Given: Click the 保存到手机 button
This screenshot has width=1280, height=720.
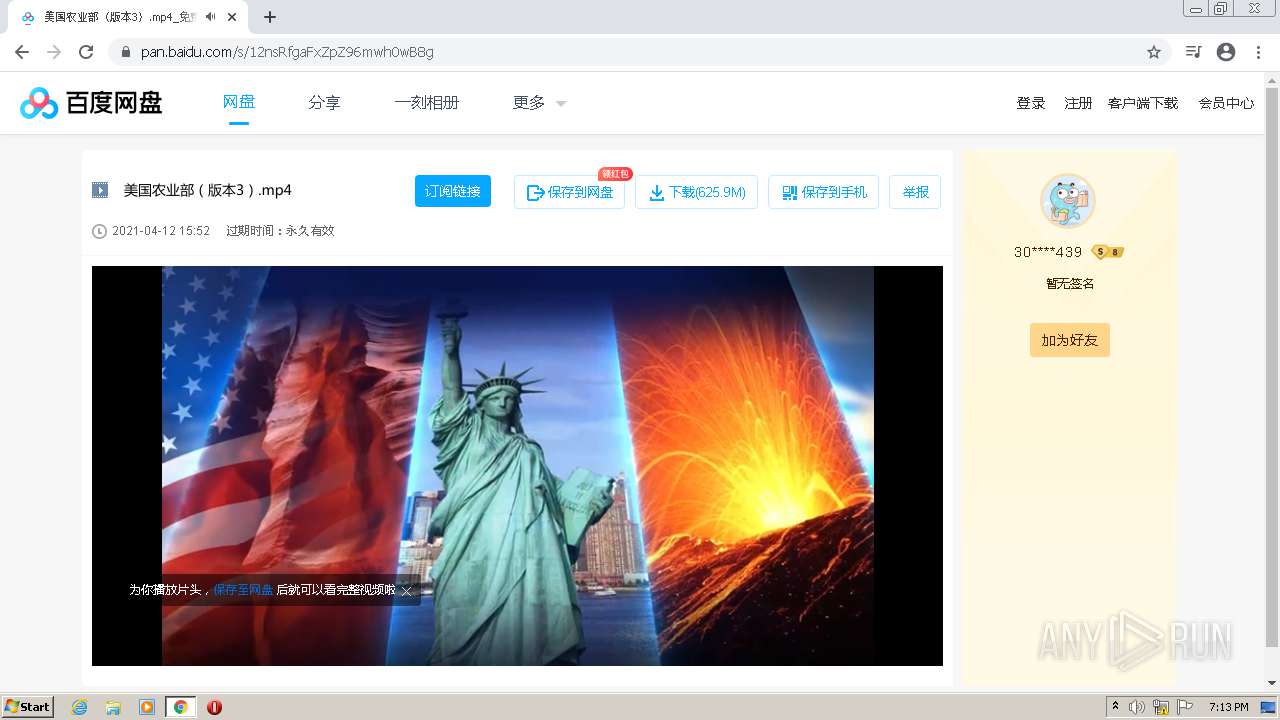Looking at the screenshot, I should pos(823,192).
